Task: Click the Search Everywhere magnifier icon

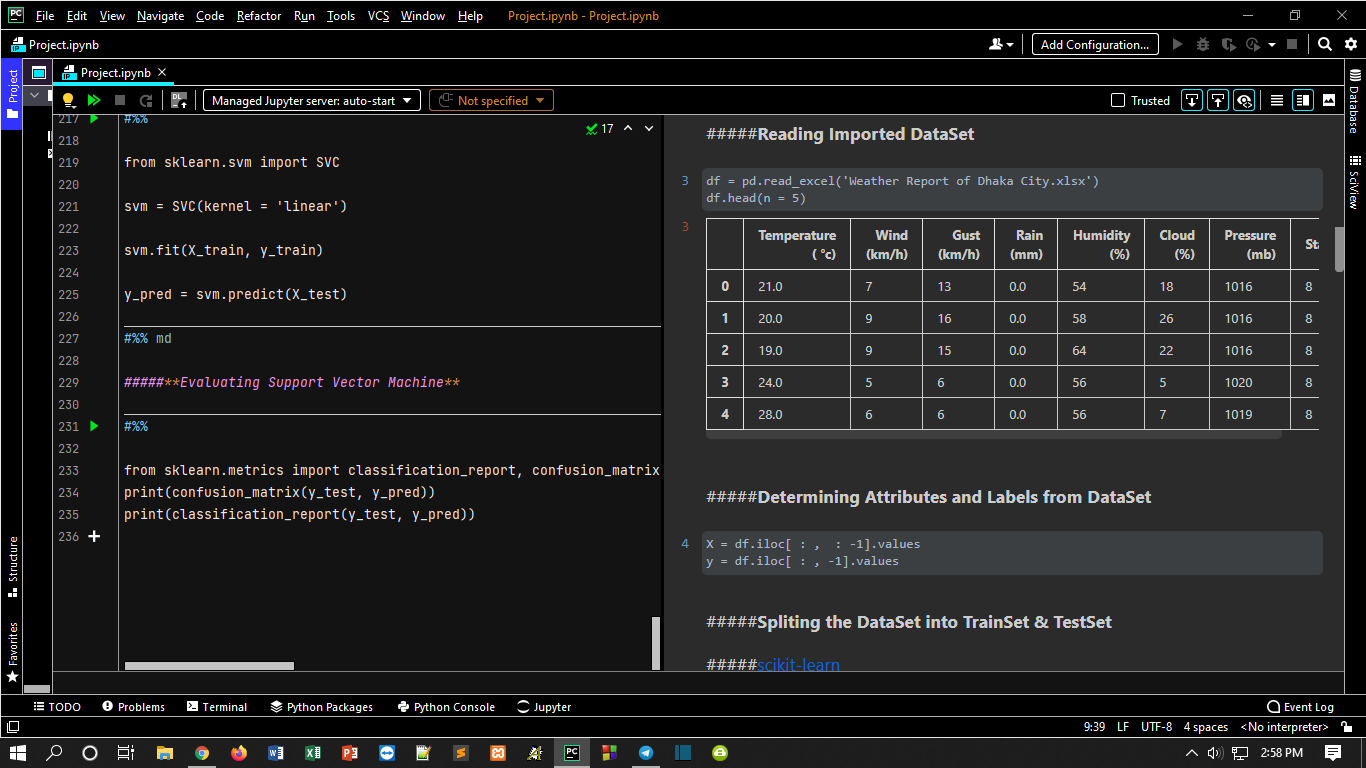Action: pyautogui.click(x=1324, y=44)
